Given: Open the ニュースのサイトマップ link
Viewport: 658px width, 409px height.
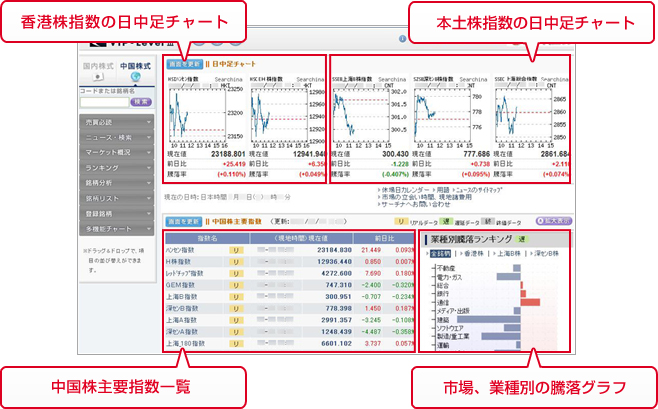Looking at the screenshot, I should 478,190.
